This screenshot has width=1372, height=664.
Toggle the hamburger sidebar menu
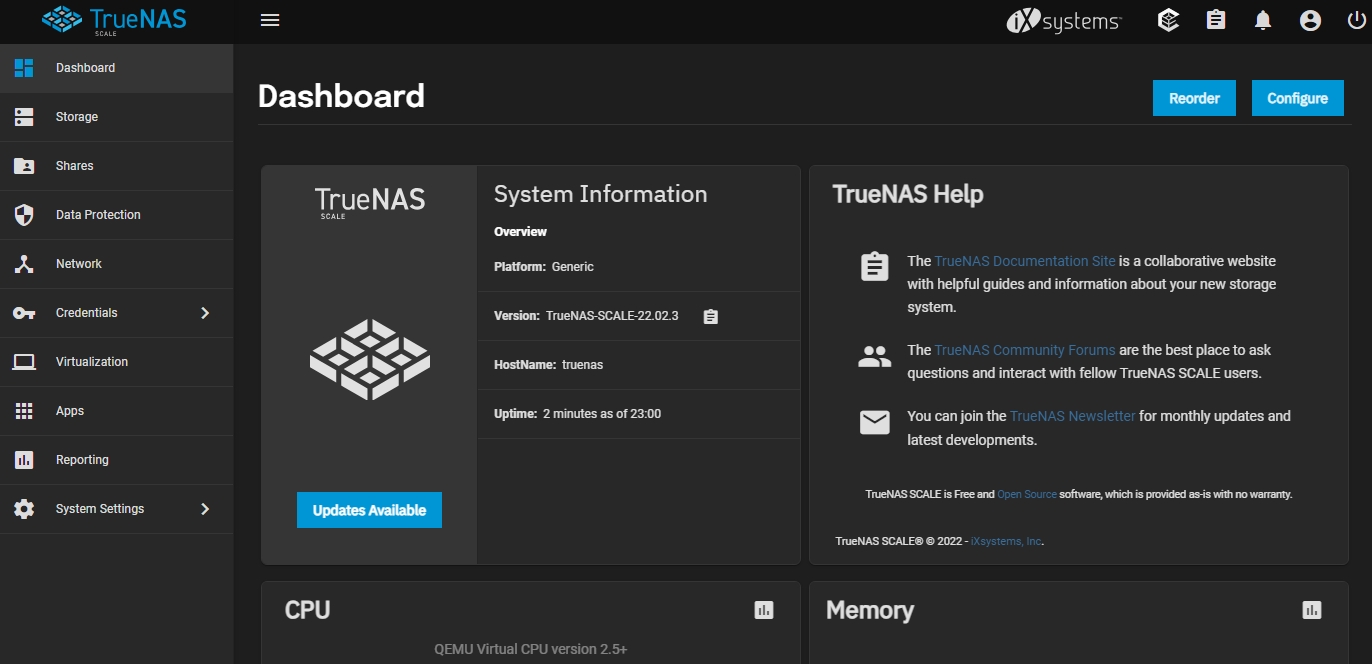(x=269, y=20)
